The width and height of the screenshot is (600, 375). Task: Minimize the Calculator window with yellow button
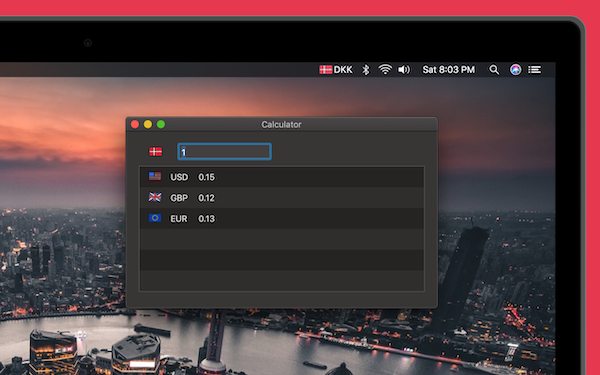(148, 124)
